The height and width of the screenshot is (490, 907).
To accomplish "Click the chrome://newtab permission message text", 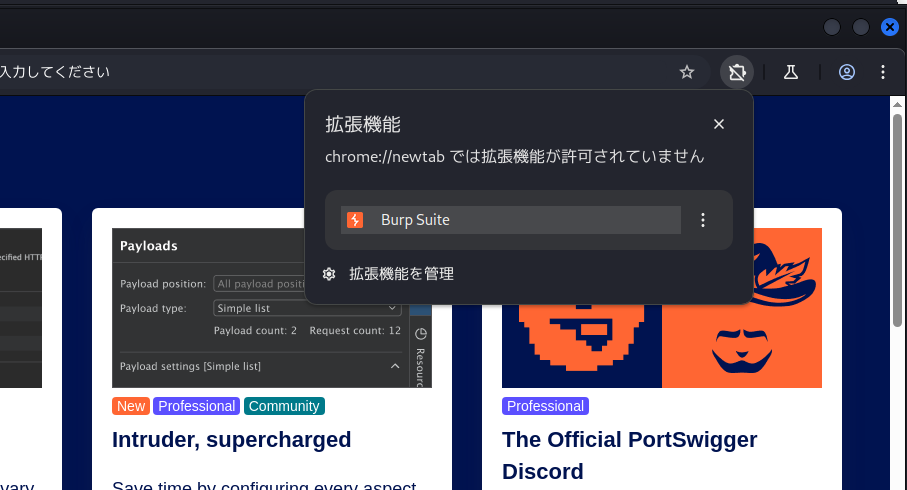I will (515, 157).
